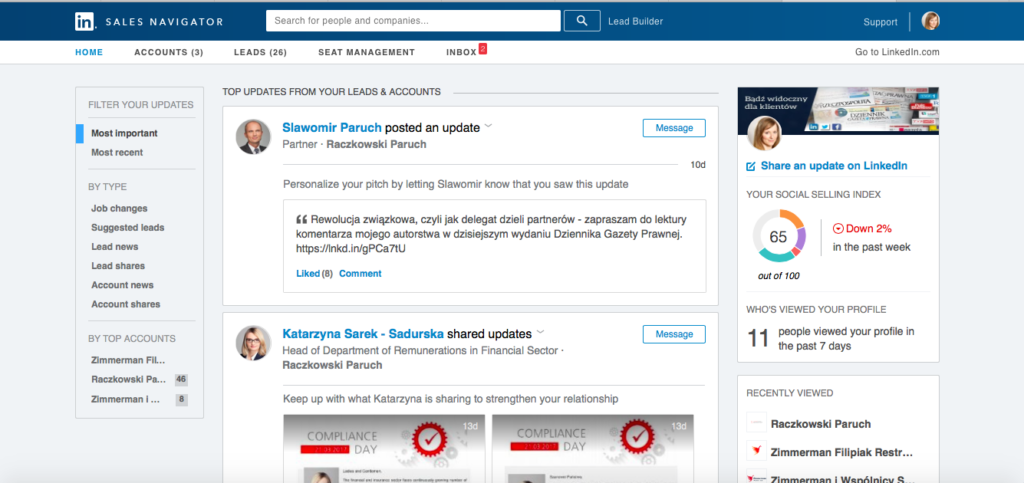Click the Social Selling Index donut chart
The image size is (1024, 483).
[778, 236]
